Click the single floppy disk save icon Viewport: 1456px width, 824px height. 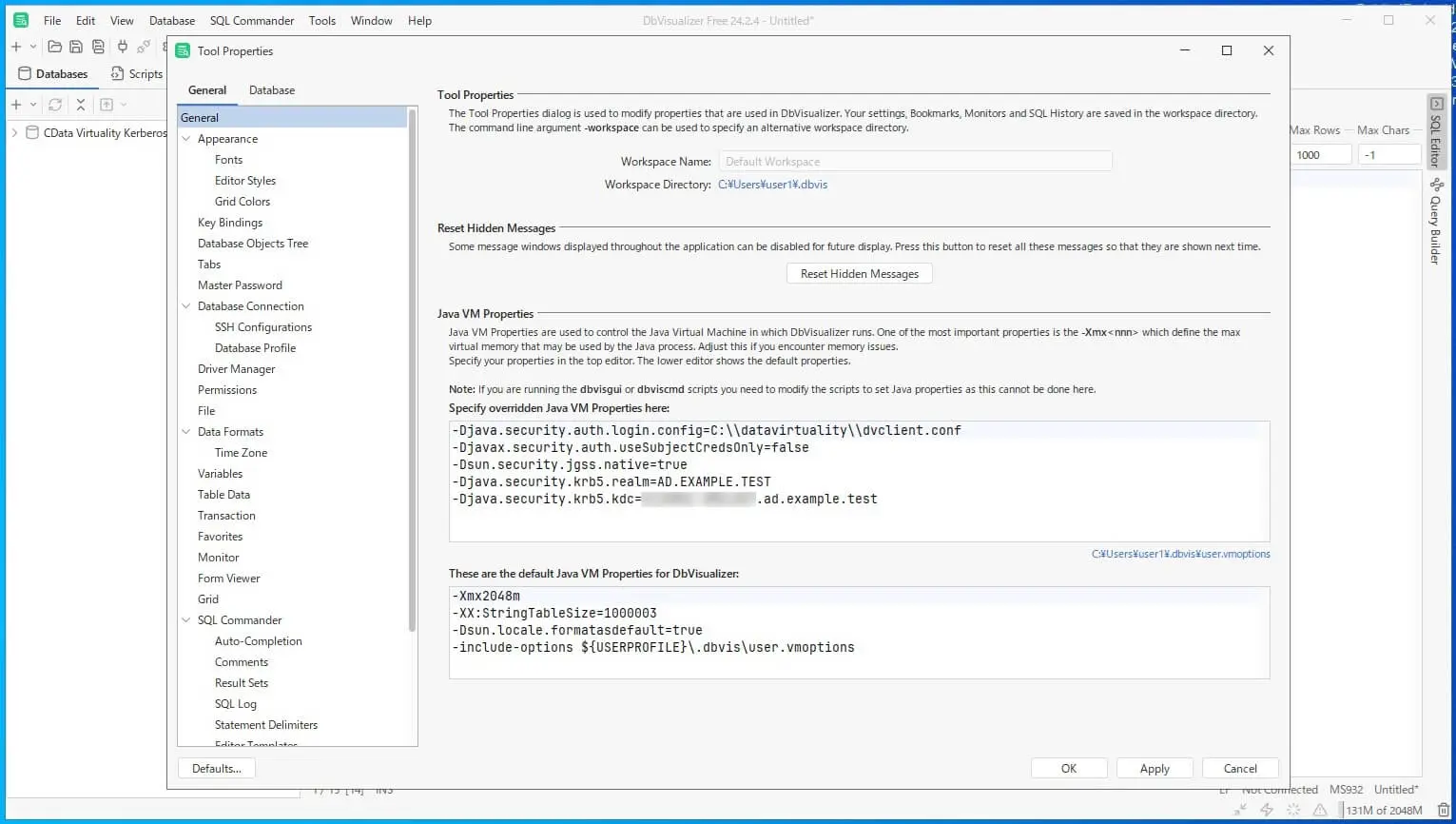tap(76, 47)
